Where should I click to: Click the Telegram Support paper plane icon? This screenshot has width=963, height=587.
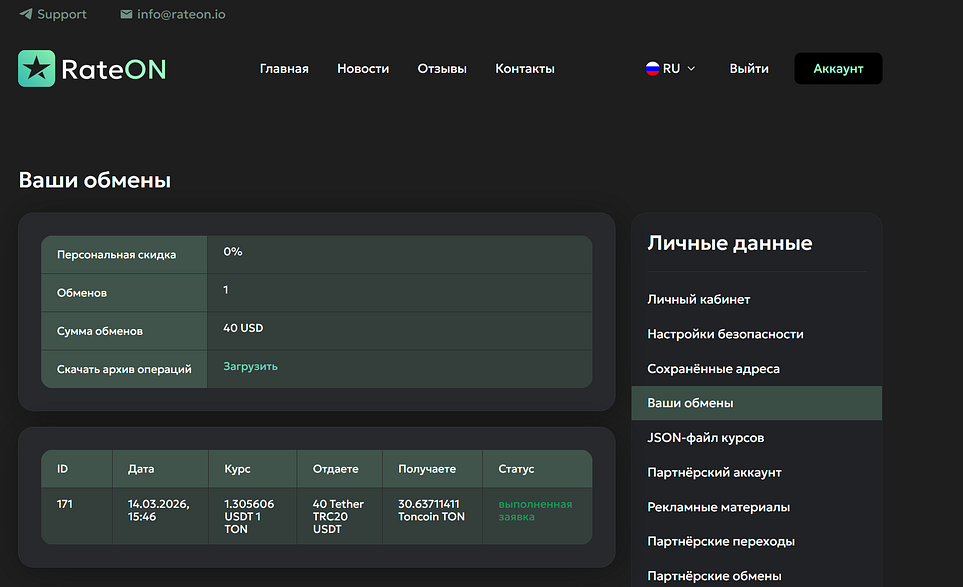click(26, 15)
